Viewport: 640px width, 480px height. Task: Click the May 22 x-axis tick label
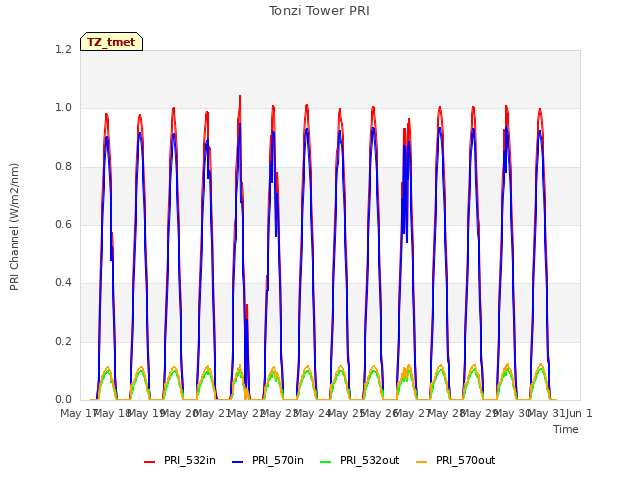(x=247, y=413)
